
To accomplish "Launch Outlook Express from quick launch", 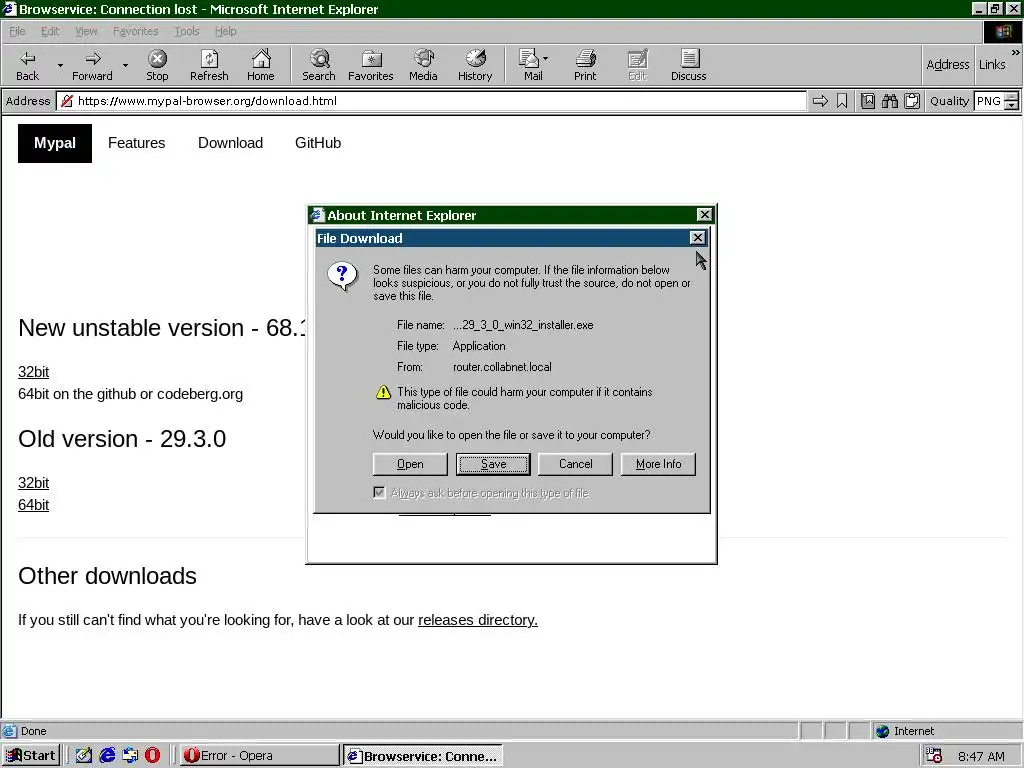I will [x=130, y=756].
